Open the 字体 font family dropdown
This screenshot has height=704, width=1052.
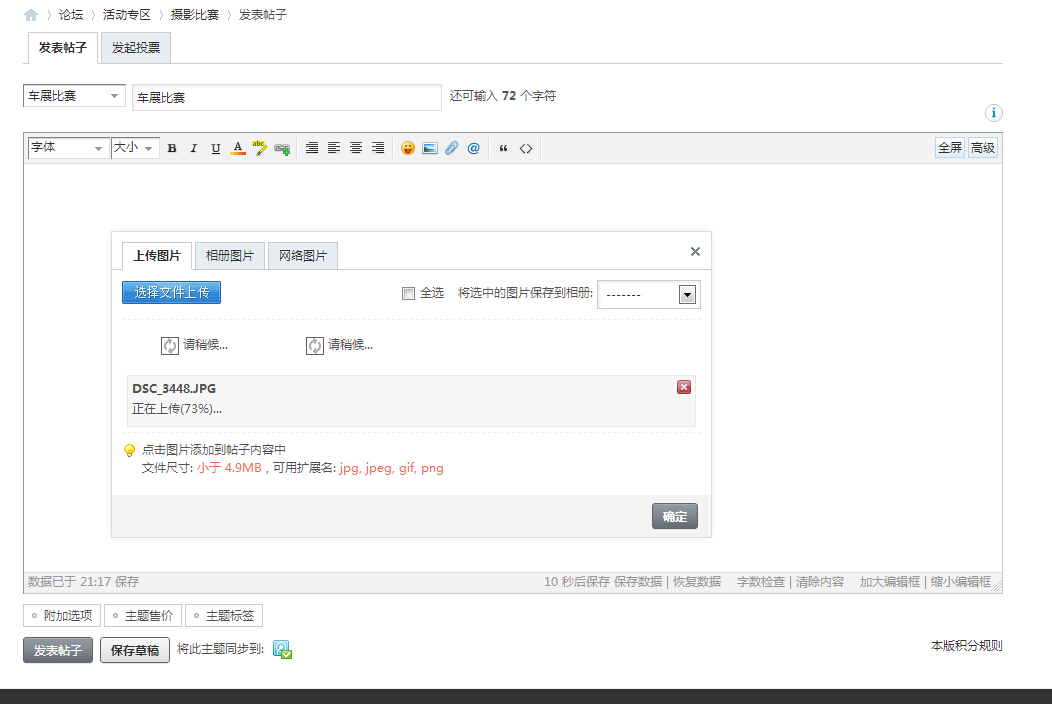(x=67, y=148)
